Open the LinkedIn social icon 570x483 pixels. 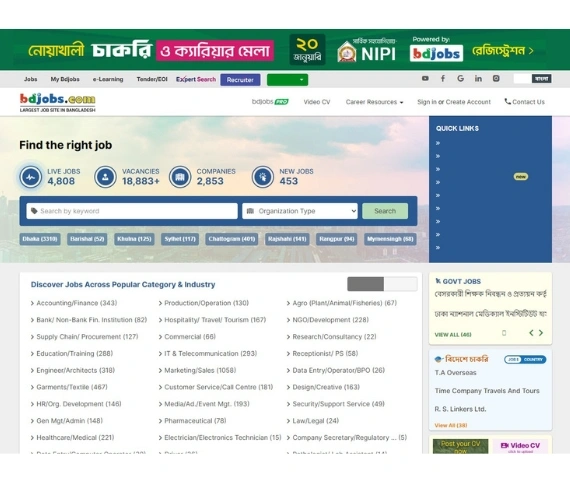tap(478, 79)
